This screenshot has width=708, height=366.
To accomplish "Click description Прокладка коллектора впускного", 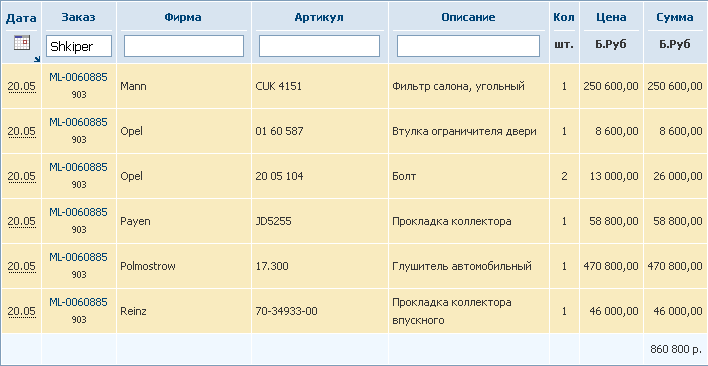I will pos(452,311).
